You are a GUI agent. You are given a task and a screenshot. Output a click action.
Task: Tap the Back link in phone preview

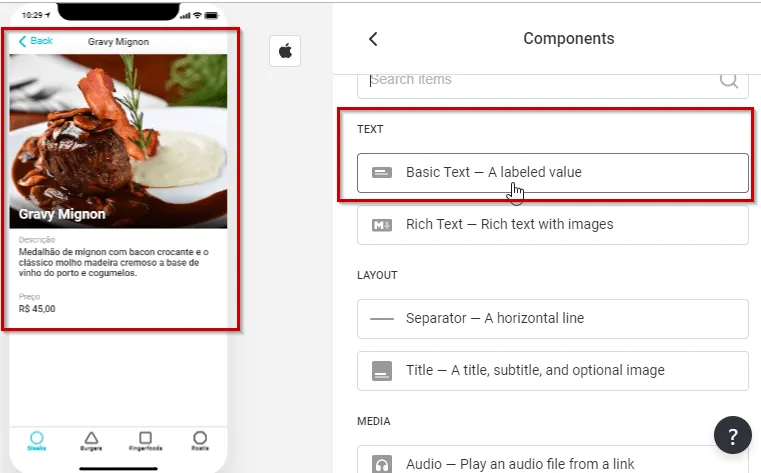pyautogui.click(x=36, y=41)
